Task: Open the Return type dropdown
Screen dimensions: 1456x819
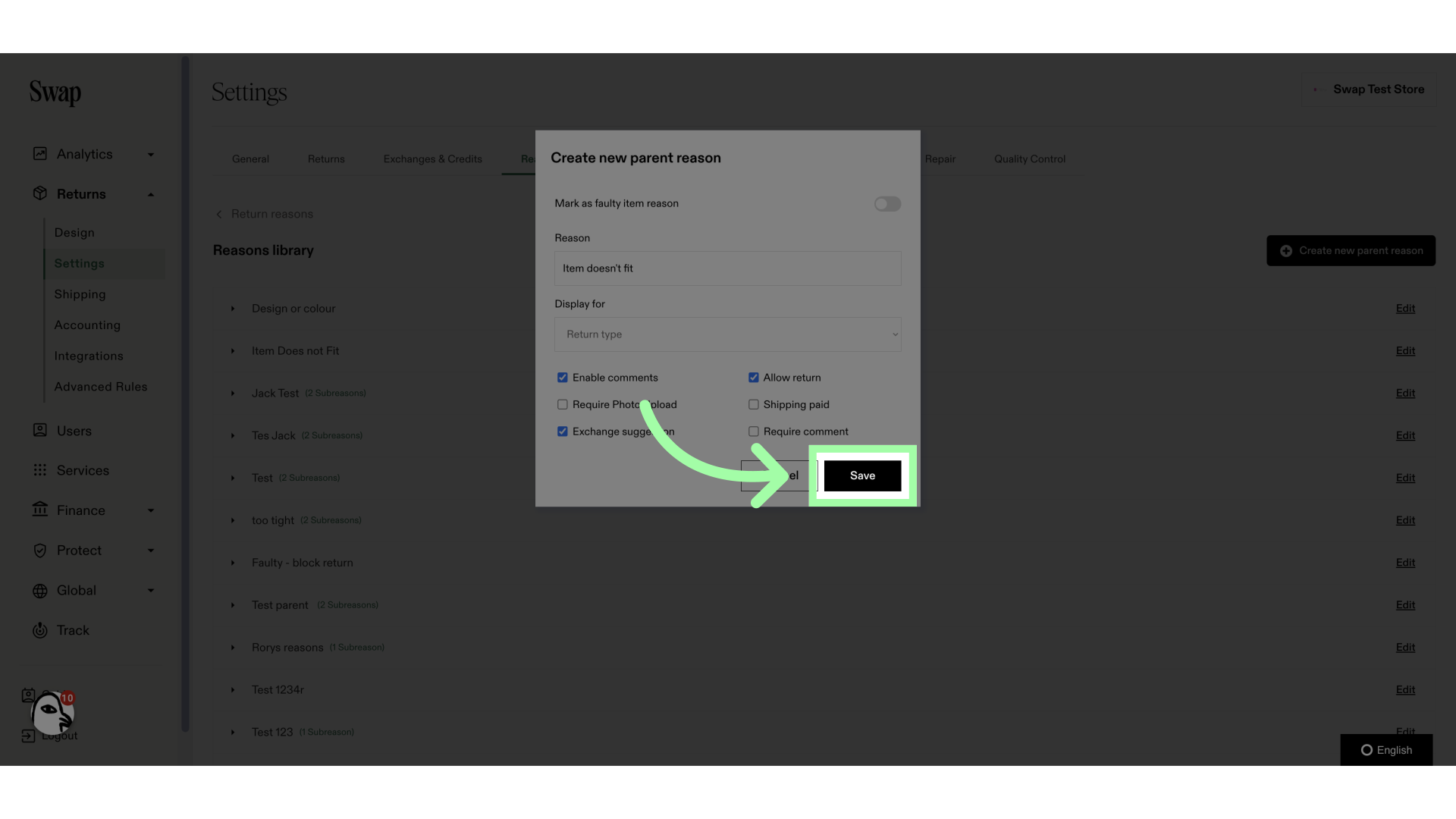Action: point(728,334)
